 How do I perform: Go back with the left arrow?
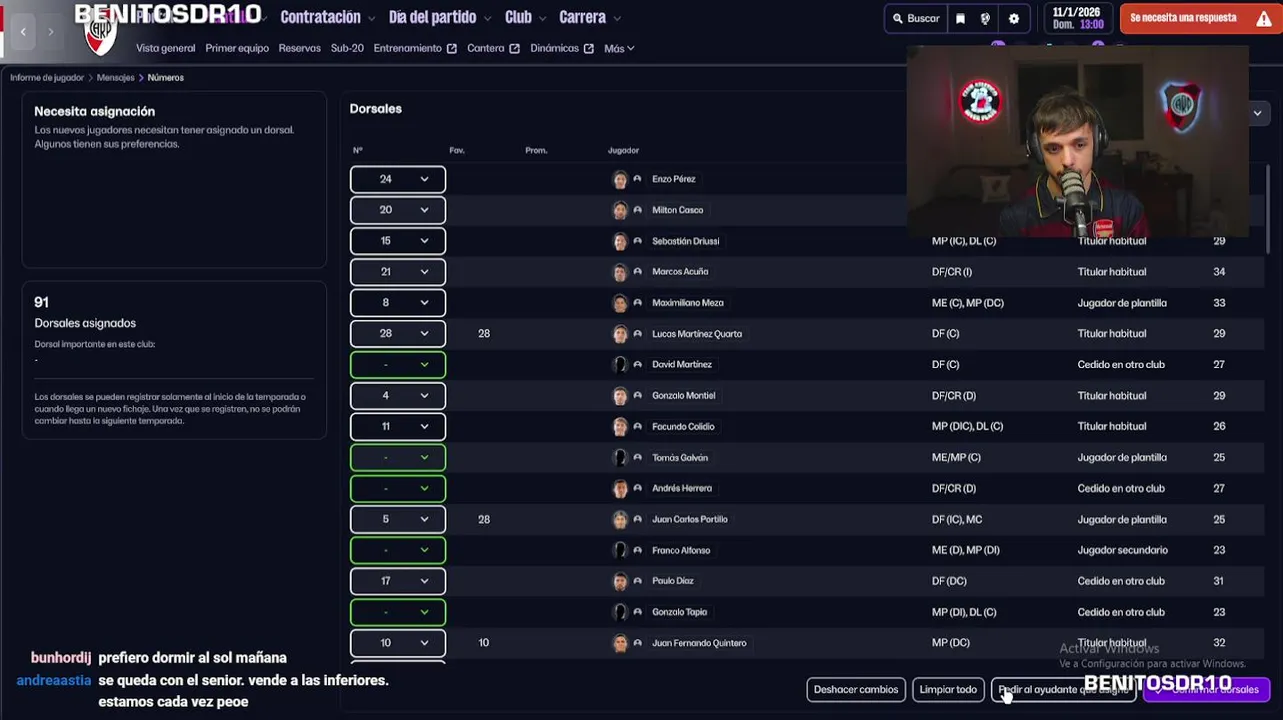pos(23,32)
